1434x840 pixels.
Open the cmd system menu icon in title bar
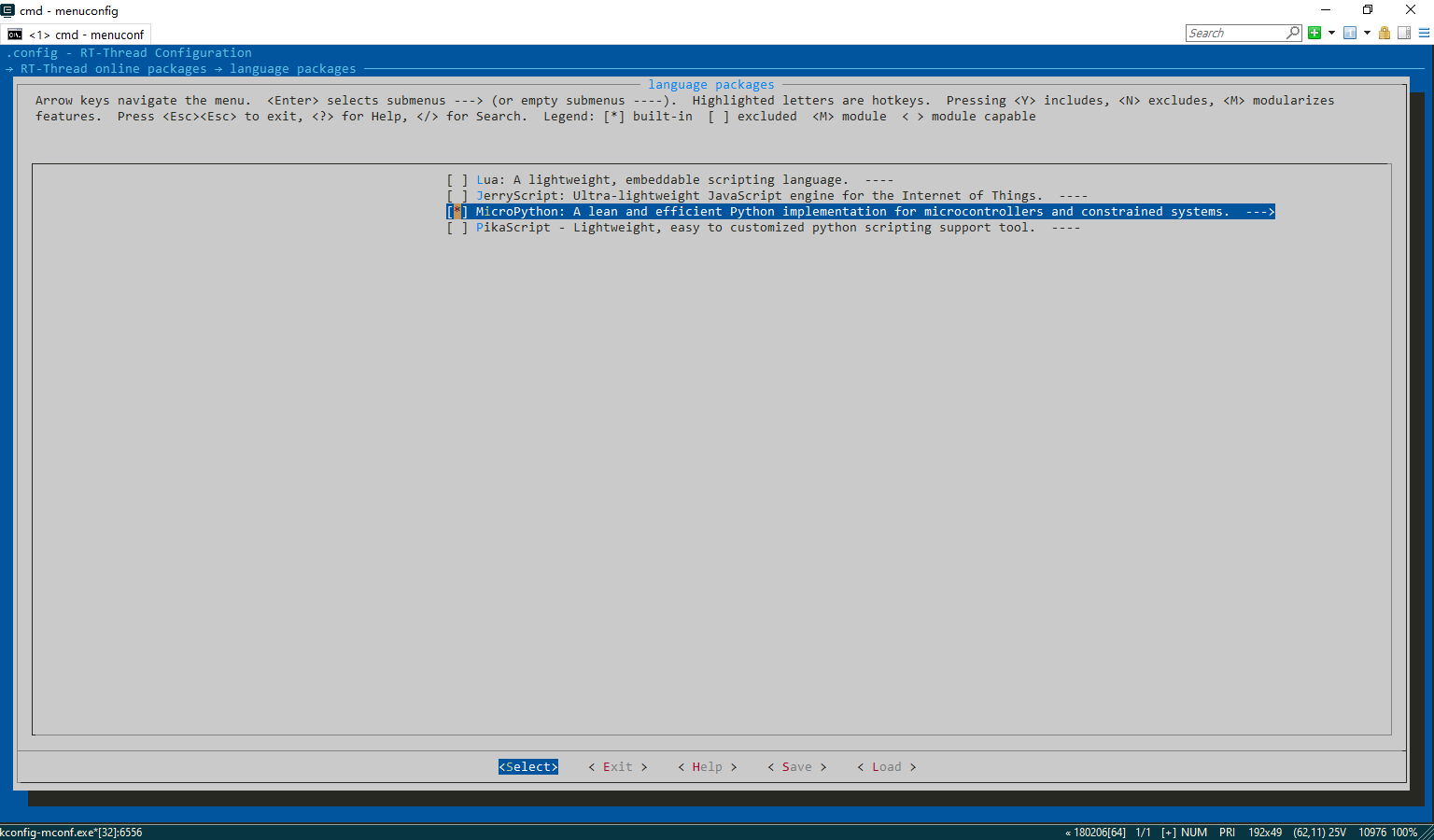click(x=7, y=10)
